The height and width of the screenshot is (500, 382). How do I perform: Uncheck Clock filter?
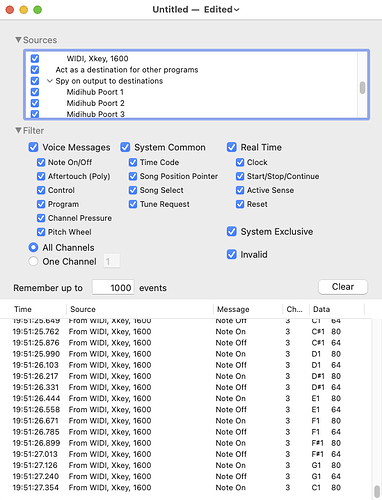240,162
